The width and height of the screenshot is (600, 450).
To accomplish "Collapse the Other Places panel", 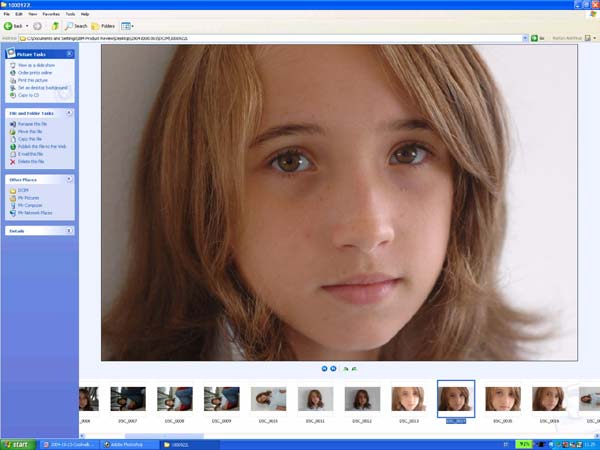I will 69,179.
